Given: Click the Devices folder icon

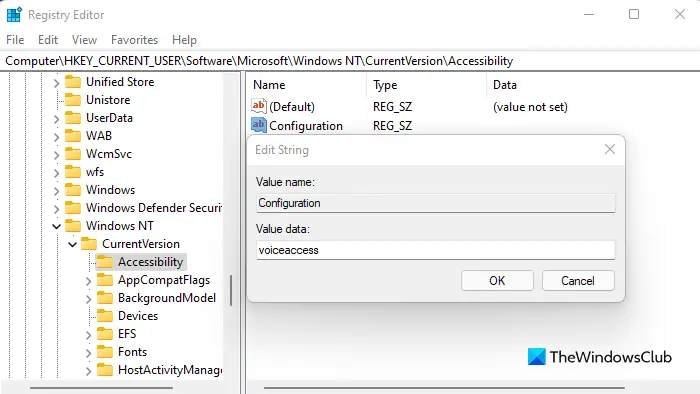Looking at the screenshot, I should tap(105, 316).
